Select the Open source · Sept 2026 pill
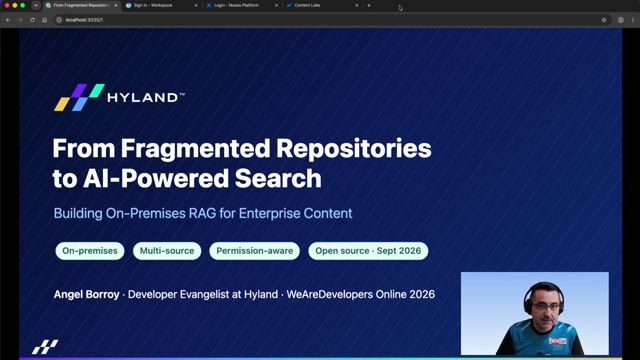 [x=368, y=251]
